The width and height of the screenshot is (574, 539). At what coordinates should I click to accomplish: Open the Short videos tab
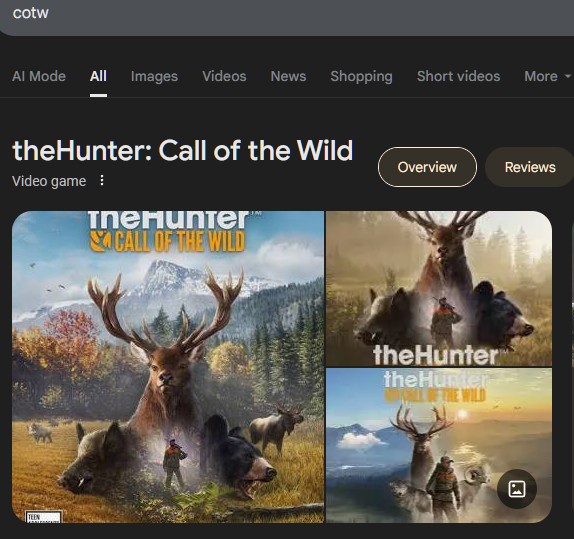pyautogui.click(x=458, y=76)
